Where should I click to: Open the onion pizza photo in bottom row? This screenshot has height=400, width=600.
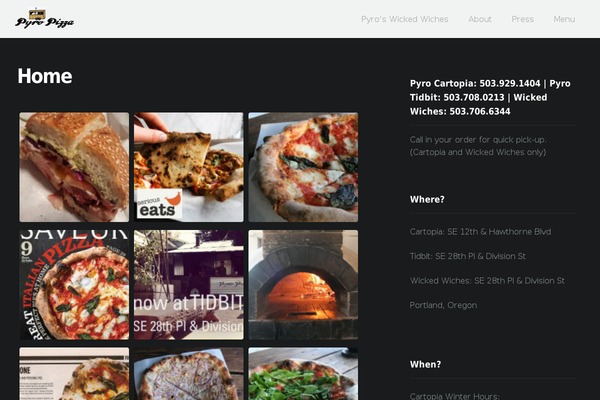[189, 374]
